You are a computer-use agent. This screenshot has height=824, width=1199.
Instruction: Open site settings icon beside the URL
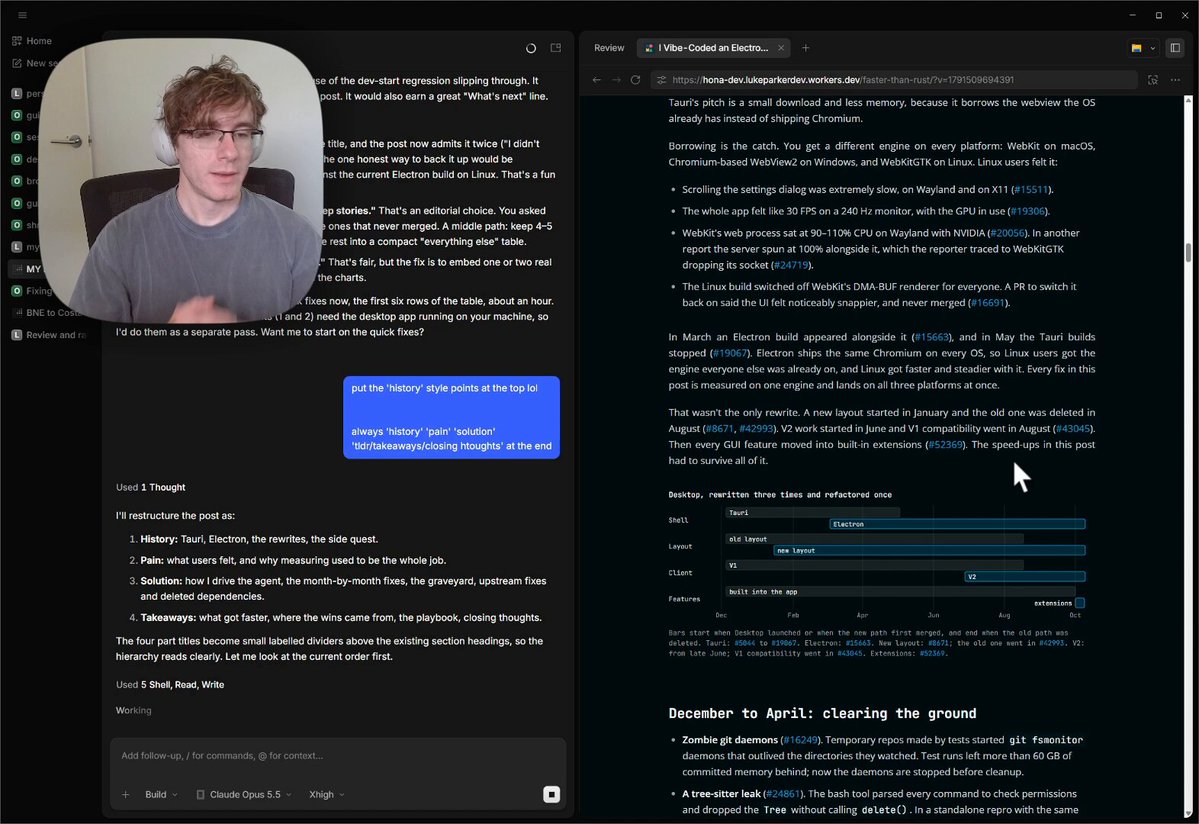click(x=661, y=80)
